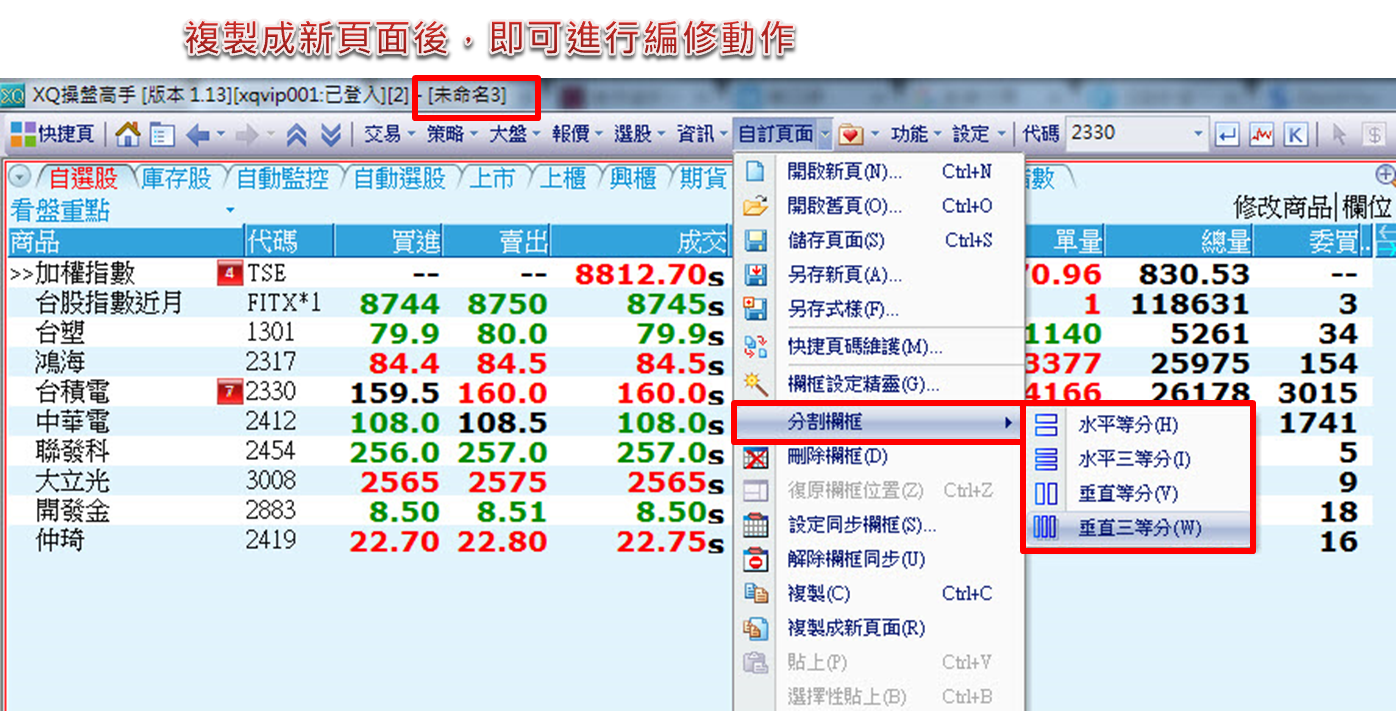Select 垂直等分(V) split option

[x=1138, y=494]
